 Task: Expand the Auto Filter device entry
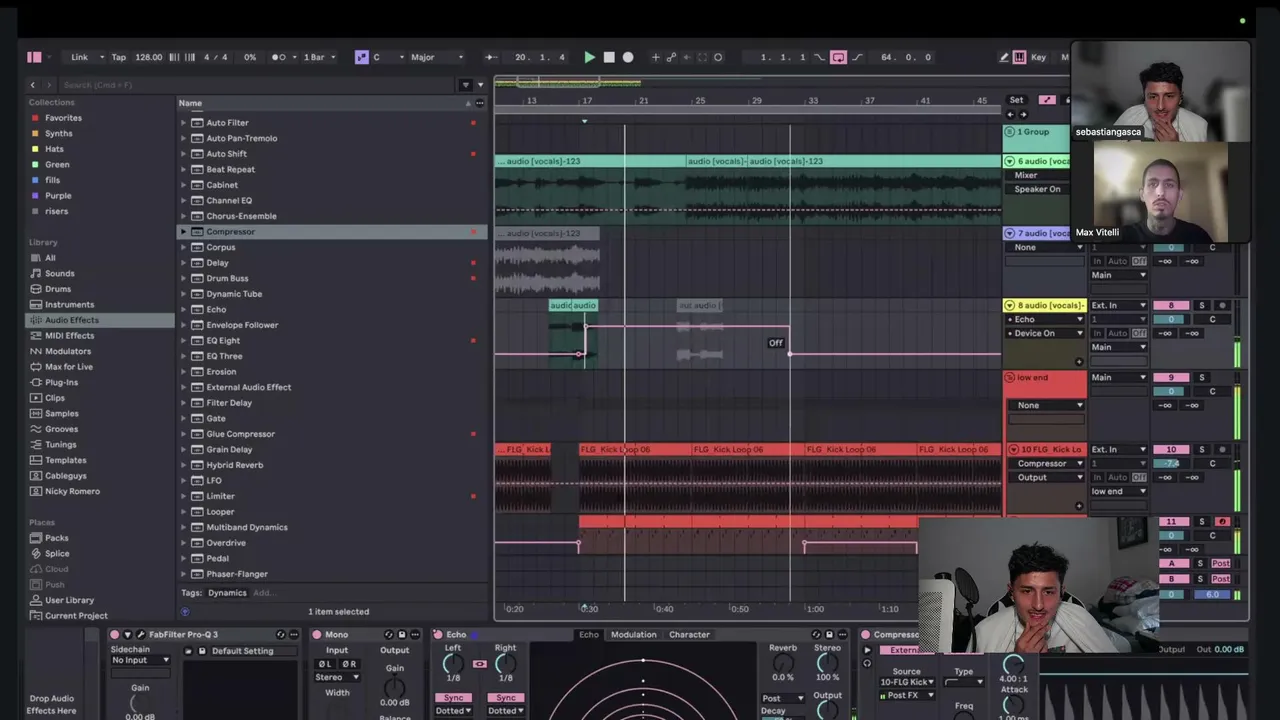pos(183,123)
